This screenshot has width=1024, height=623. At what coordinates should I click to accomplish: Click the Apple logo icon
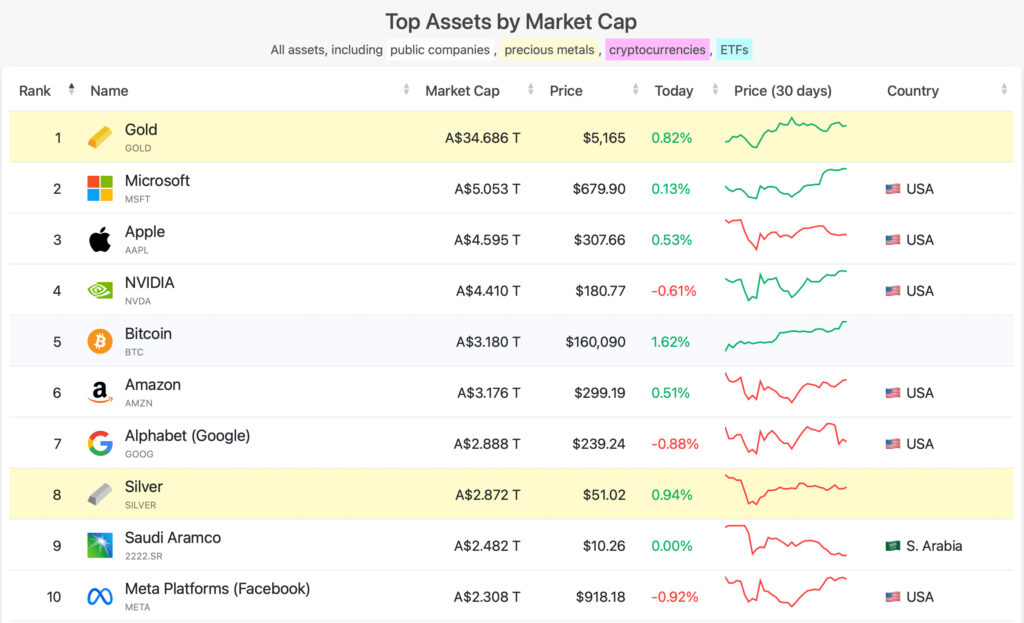[98, 238]
